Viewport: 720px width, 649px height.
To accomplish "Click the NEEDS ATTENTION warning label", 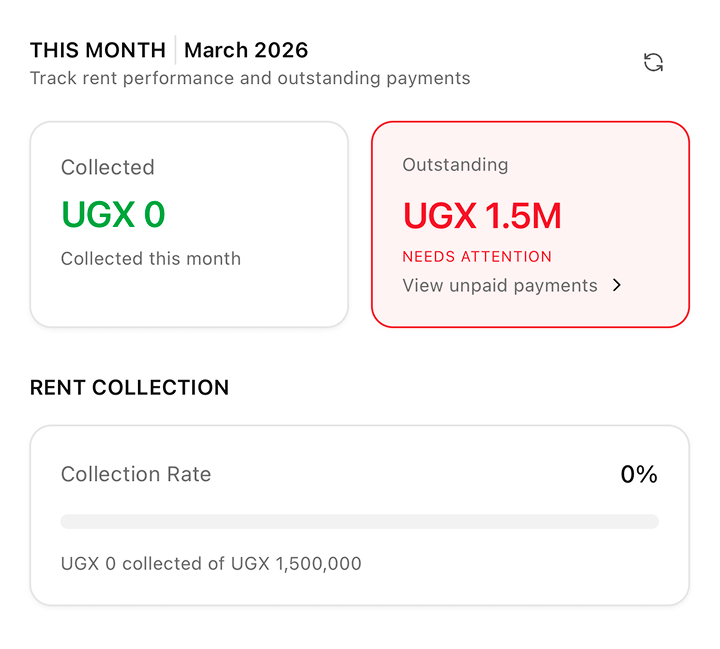I will [x=477, y=256].
